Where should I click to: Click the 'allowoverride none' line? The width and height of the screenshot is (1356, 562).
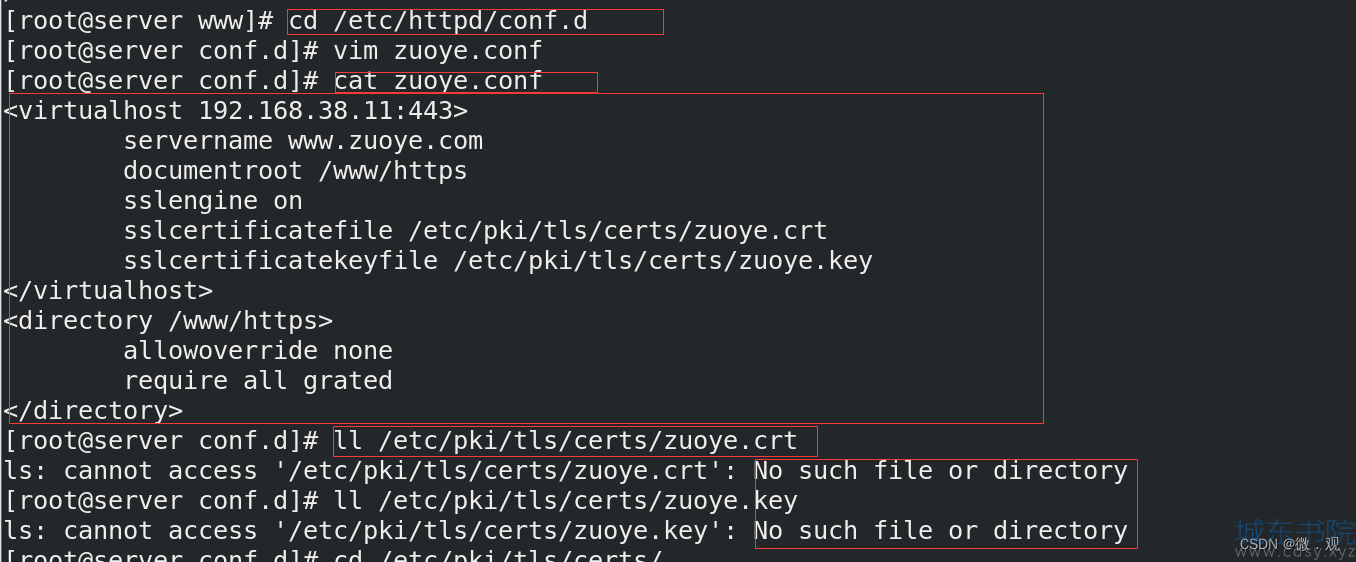tap(258, 351)
